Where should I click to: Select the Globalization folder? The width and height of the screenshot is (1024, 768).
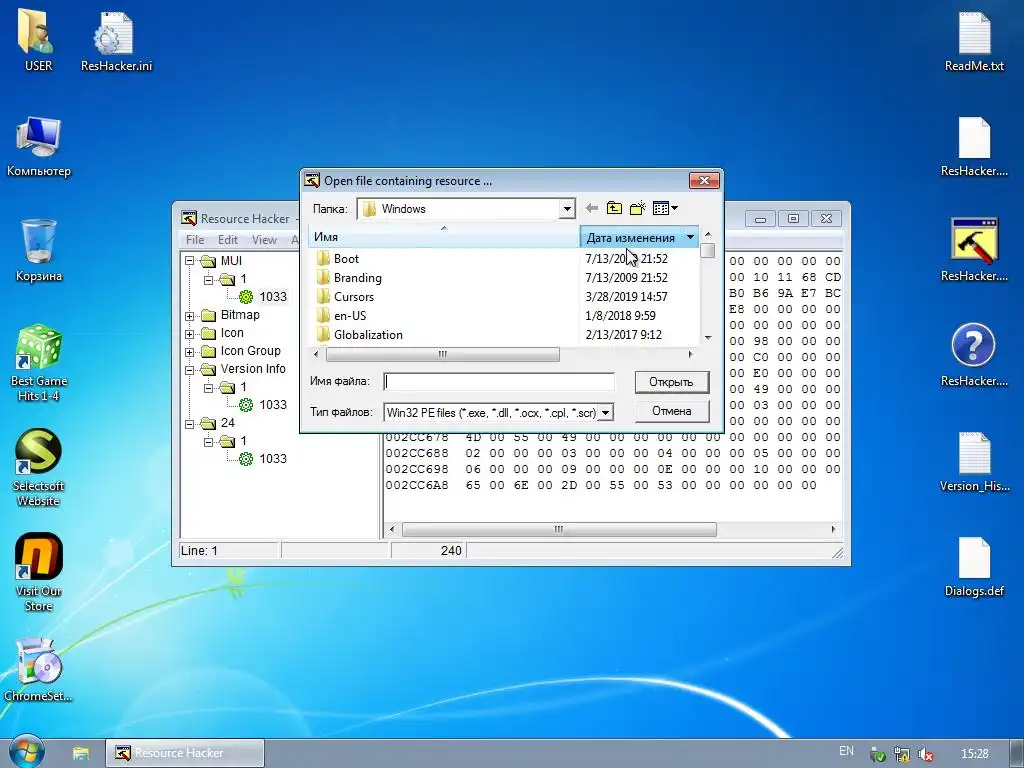[x=368, y=334]
